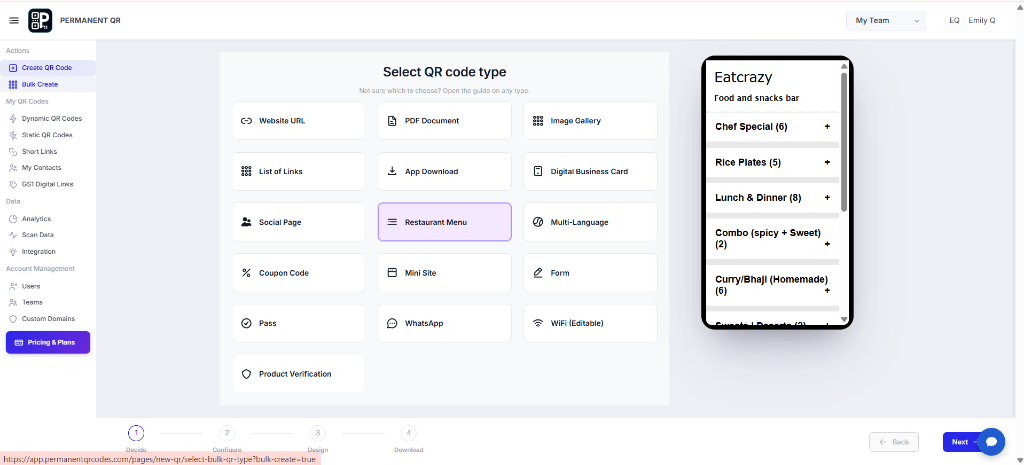Choose PDF Document QR type
The width and height of the screenshot is (1024, 465).
445,121
